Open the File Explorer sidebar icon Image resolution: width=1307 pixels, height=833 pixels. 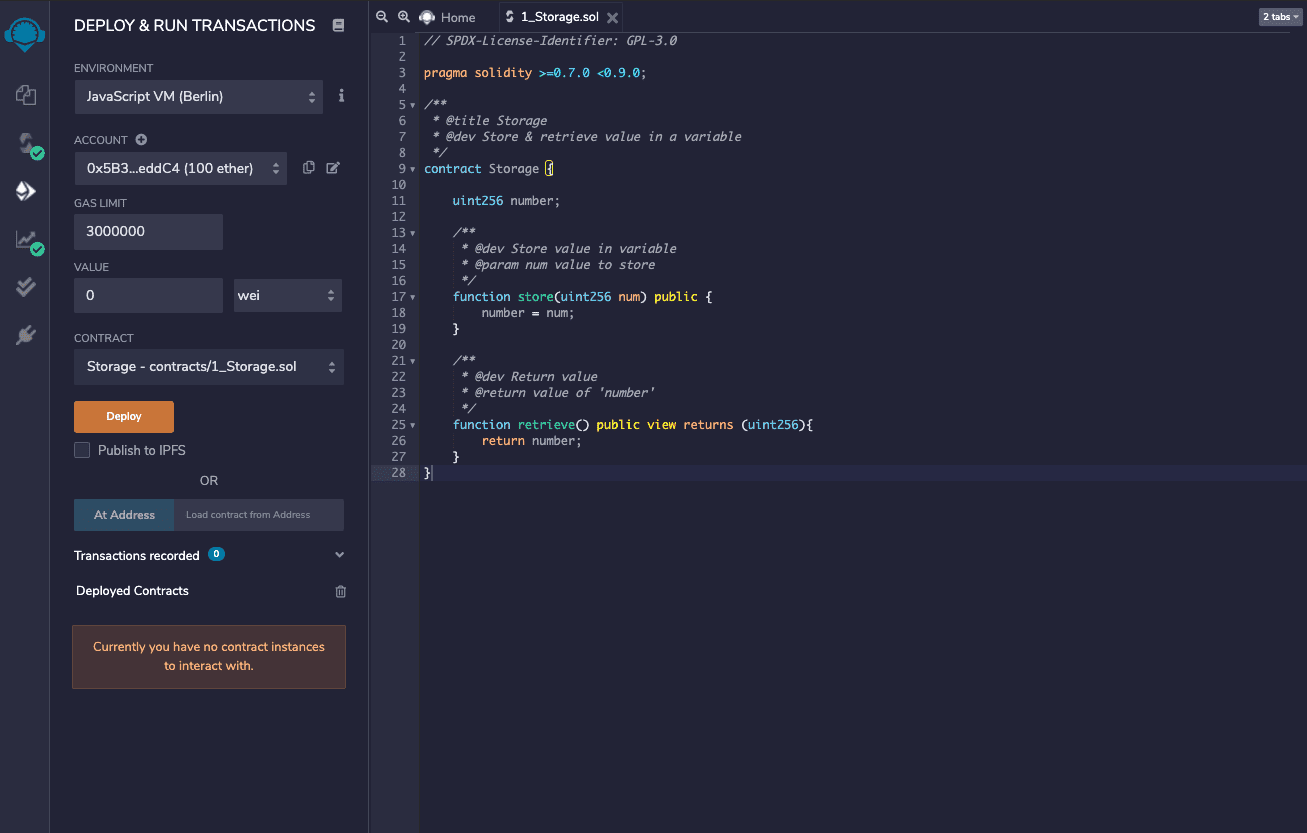pyautogui.click(x=25, y=95)
